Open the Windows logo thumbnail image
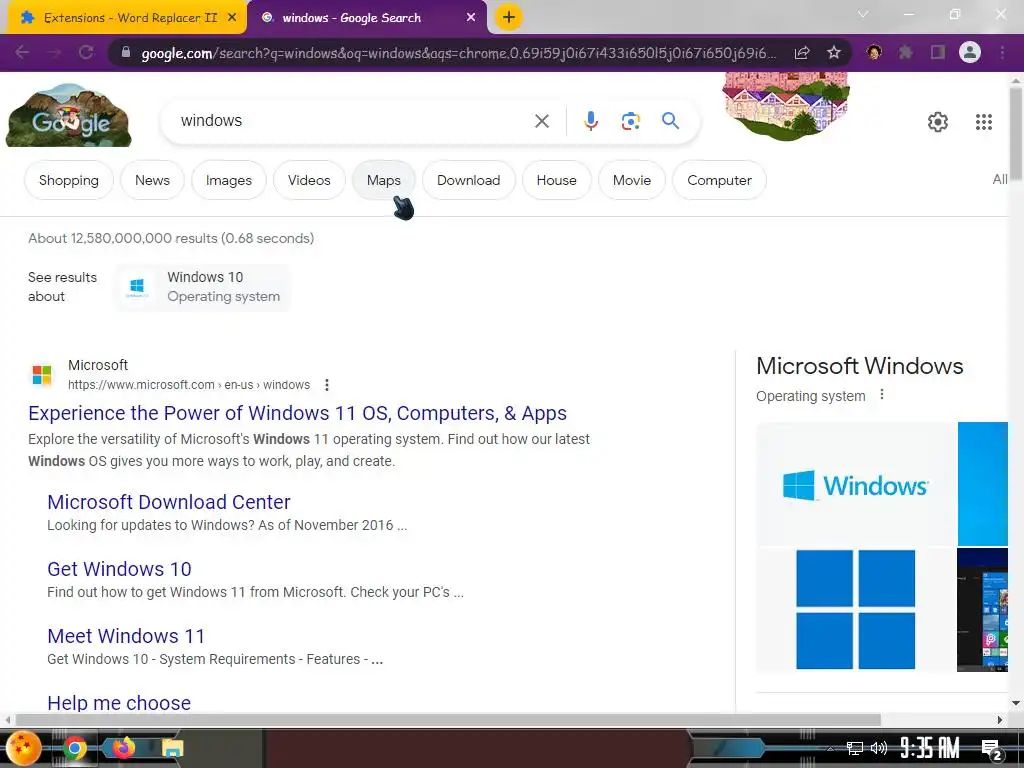Screen dimensions: 1024x768 coord(856,484)
